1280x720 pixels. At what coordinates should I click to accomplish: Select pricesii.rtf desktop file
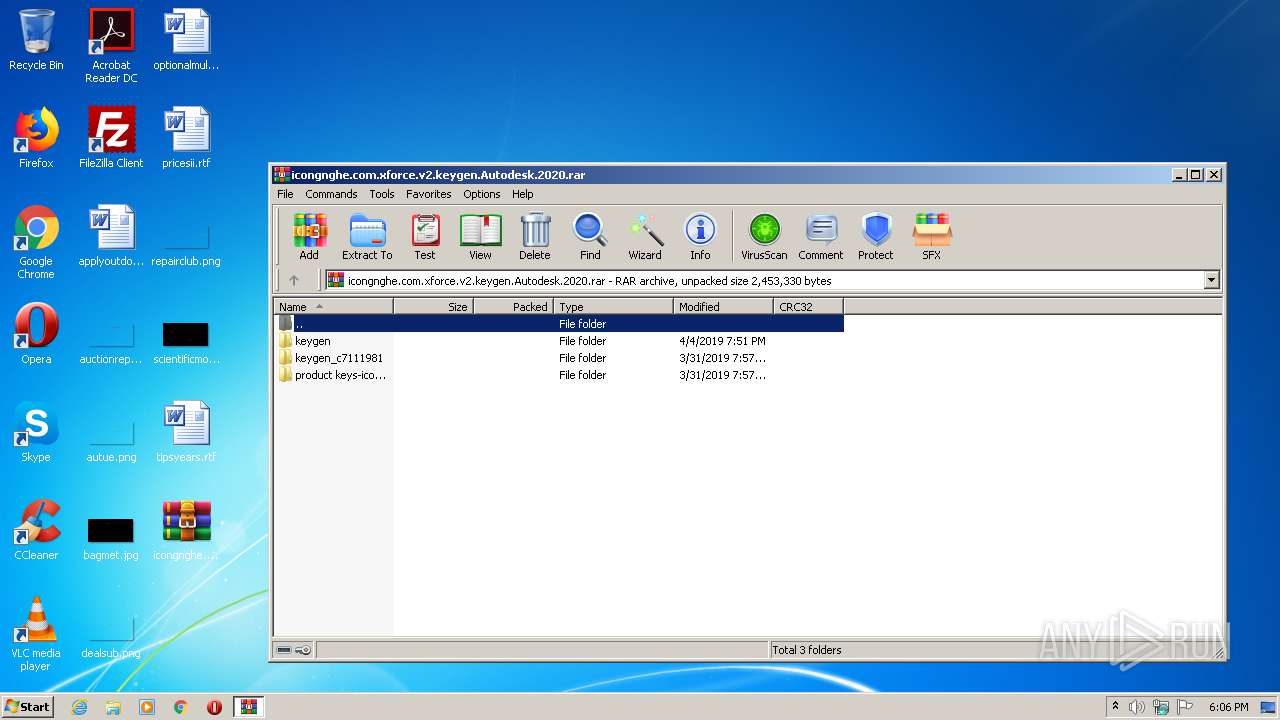point(187,138)
